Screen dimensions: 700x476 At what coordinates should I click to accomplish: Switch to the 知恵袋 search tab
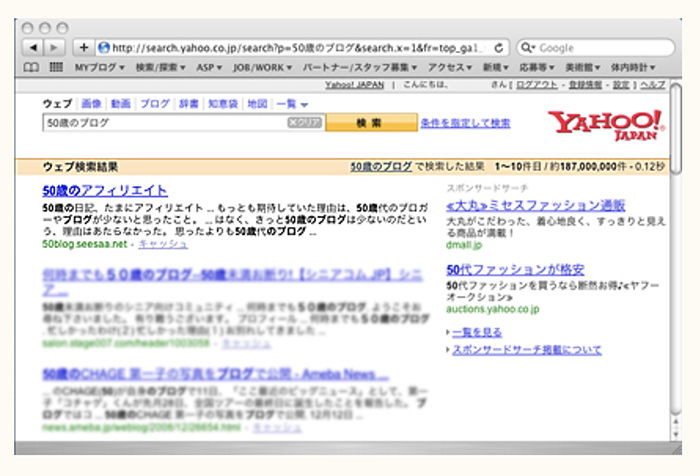223,104
